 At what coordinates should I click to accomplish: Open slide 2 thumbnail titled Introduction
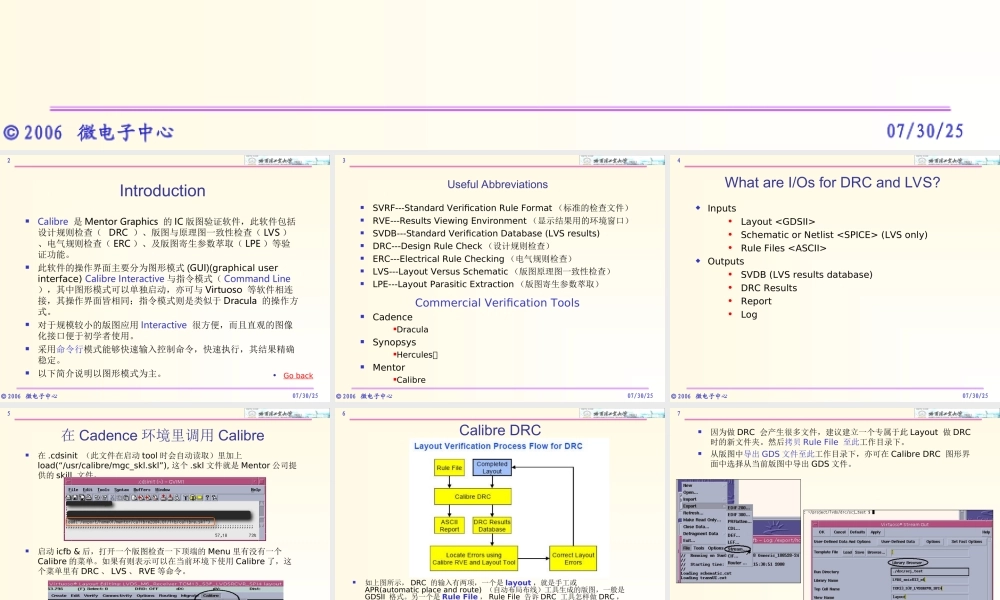pos(165,277)
